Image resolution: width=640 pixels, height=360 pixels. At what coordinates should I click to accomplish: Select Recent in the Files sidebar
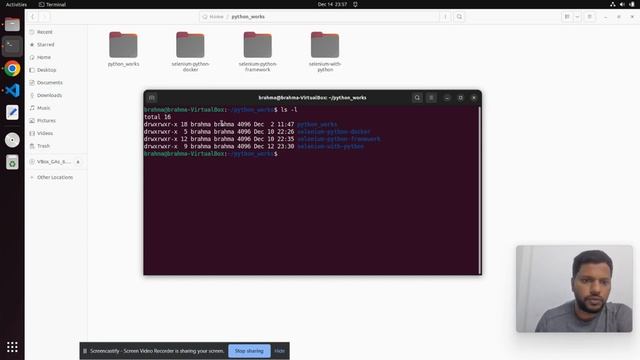[x=56, y=32]
